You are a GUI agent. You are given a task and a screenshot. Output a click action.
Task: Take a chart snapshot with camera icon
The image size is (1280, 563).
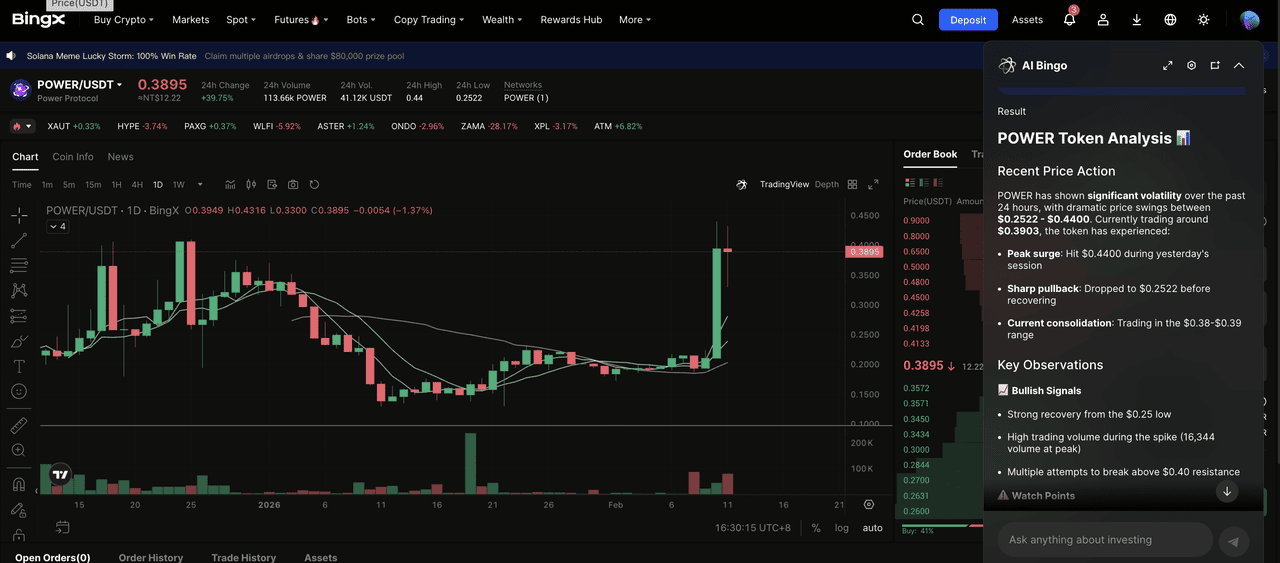point(293,185)
